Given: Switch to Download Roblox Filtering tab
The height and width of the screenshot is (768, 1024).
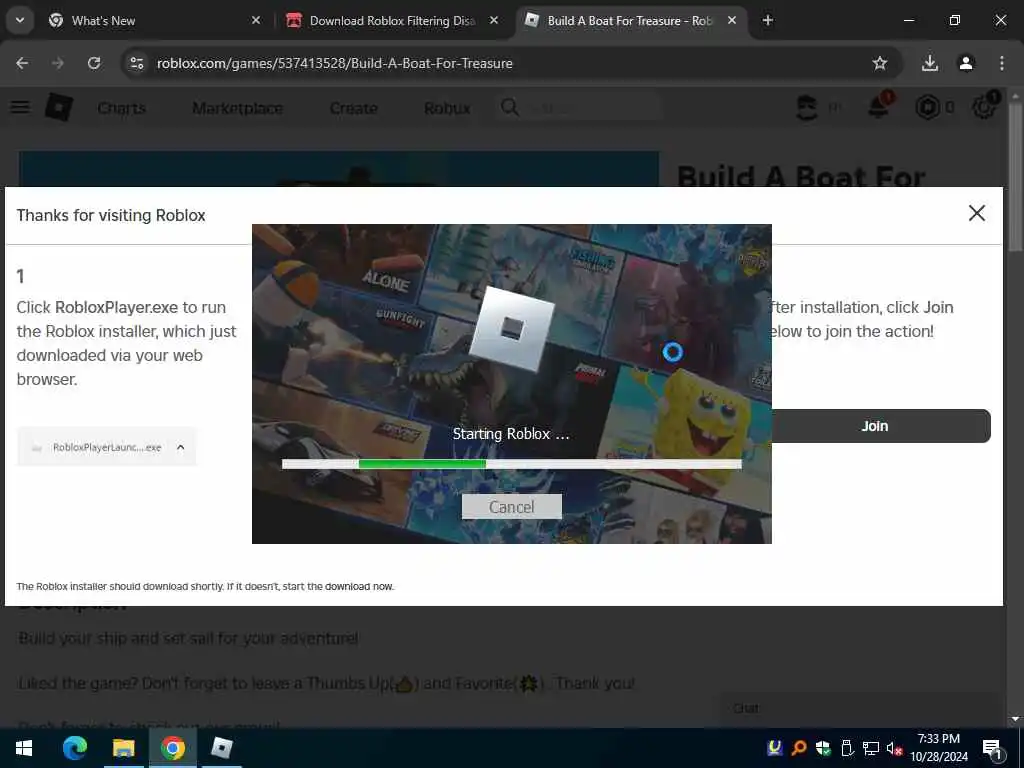Looking at the screenshot, I should click(x=392, y=20).
